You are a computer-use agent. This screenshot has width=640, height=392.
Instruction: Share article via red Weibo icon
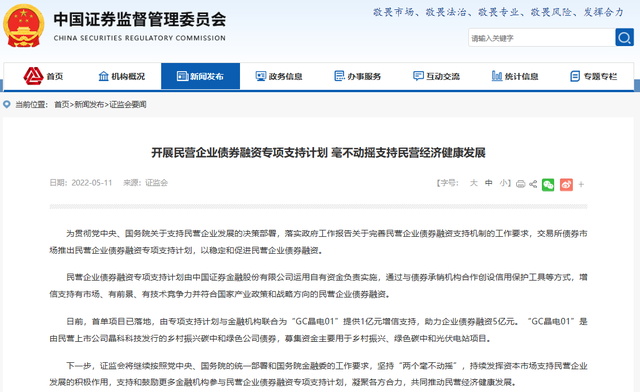(566, 185)
